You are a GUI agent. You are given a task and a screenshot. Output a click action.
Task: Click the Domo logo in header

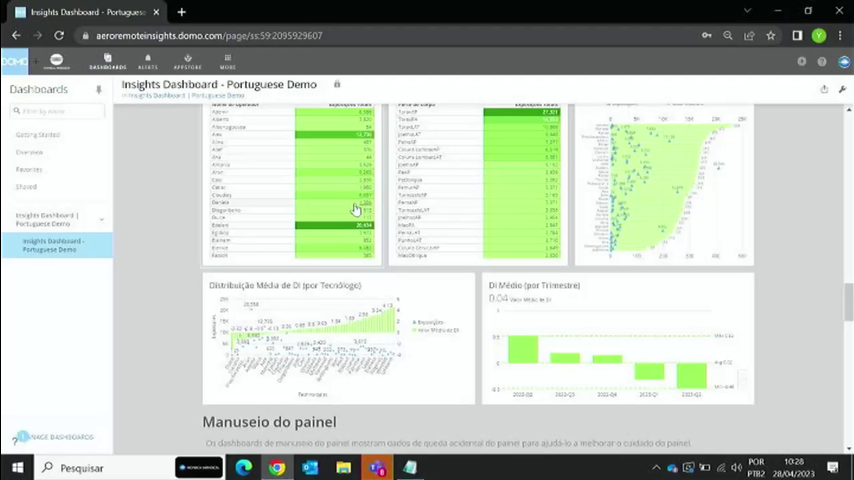(14, 61)
